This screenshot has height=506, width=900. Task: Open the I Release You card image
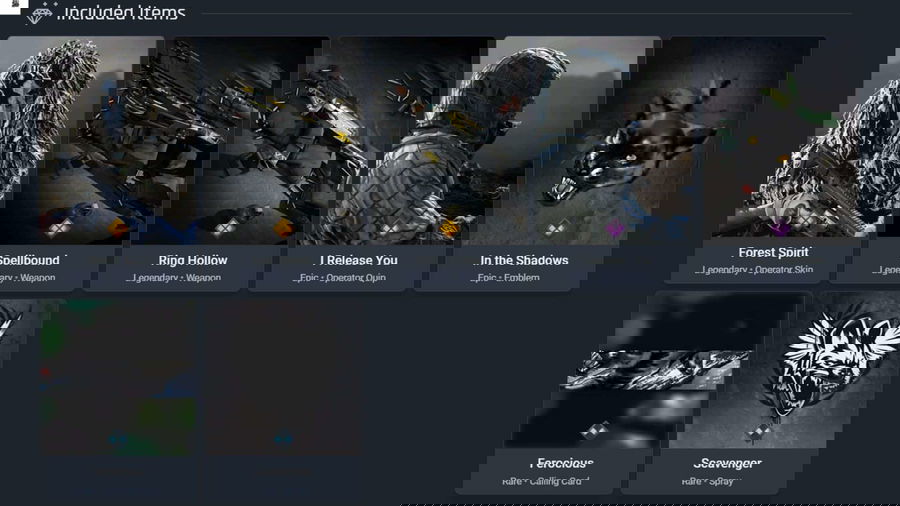point(358,140)
